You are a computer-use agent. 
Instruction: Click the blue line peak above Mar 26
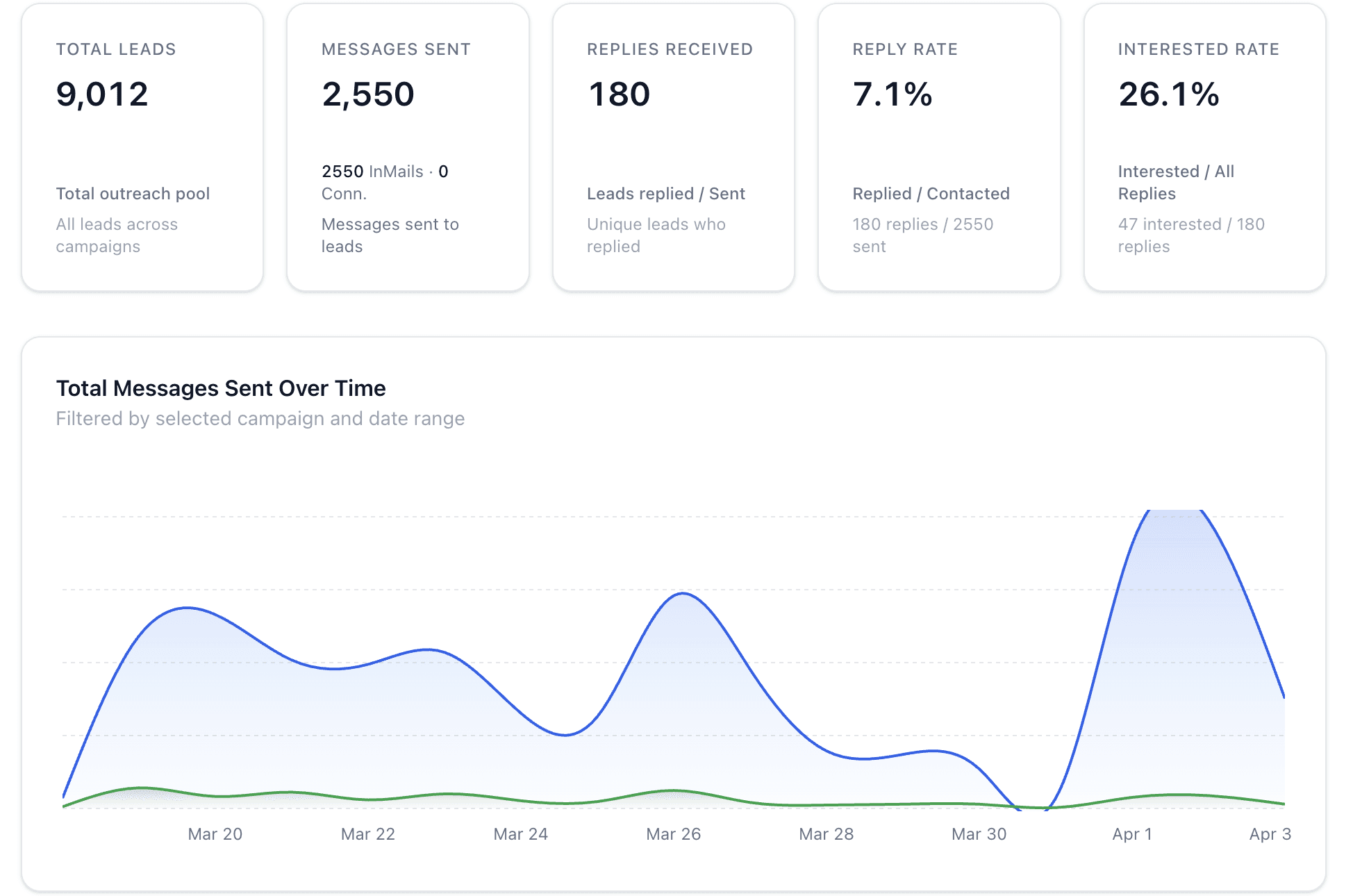[x=683, y=593]
